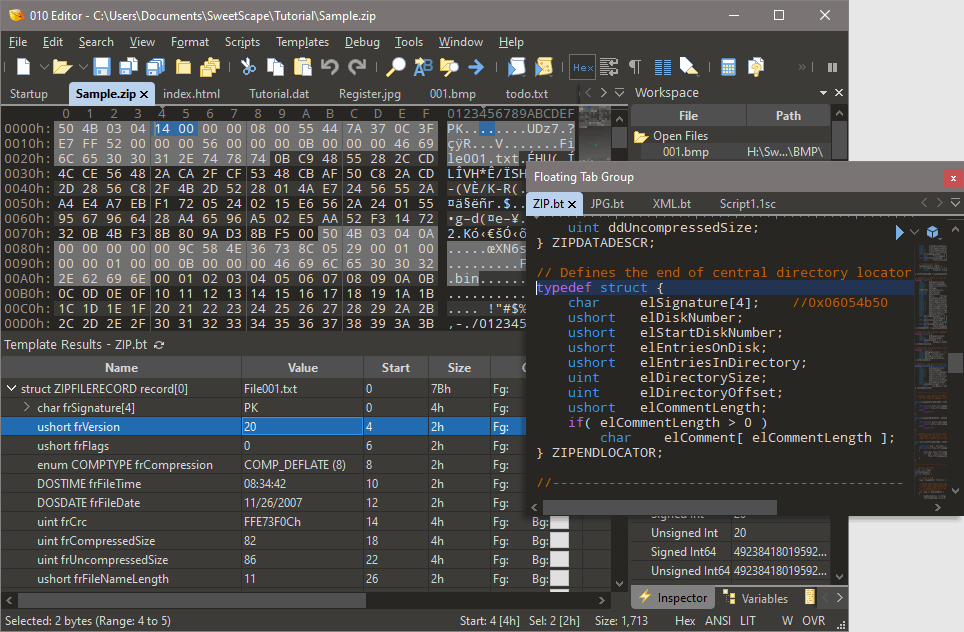Viewport: 964px width, 632px height.
Task: Click the Save As toolbar icon
Action: point(128,66)
